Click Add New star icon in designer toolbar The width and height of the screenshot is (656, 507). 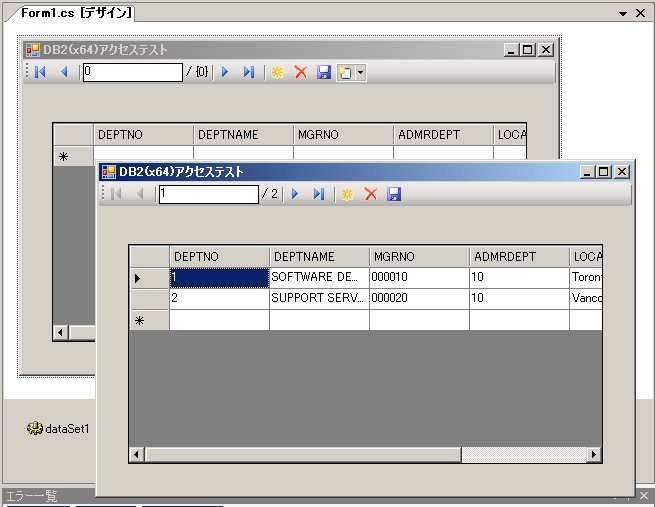(x=277, y=72)
